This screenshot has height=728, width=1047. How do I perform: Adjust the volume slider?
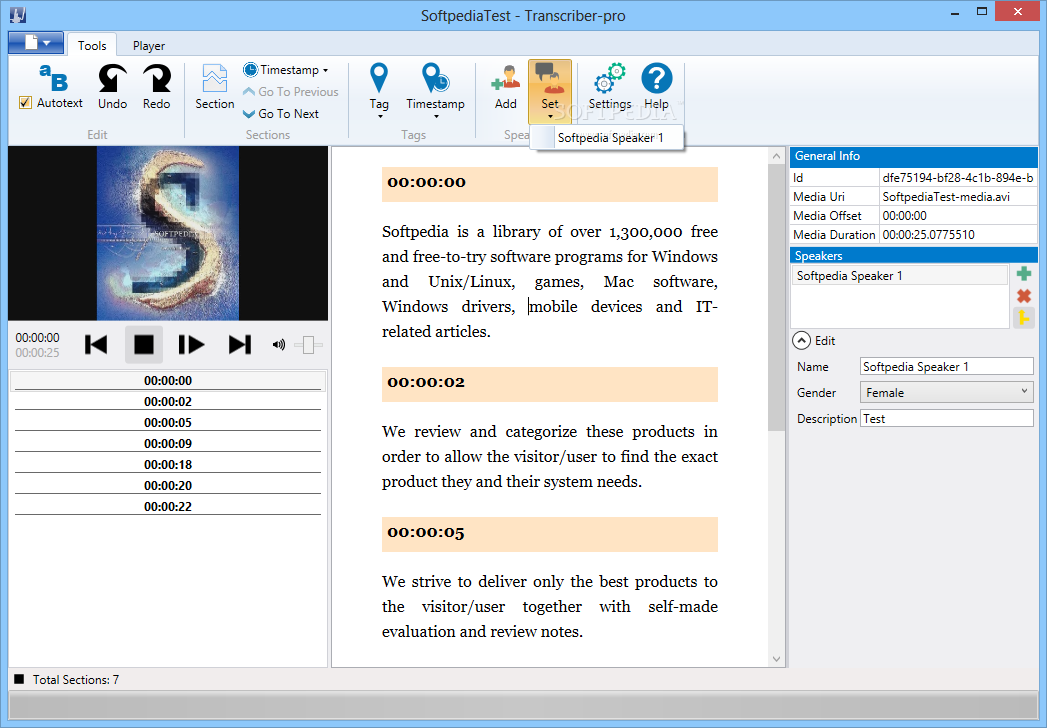coord(308,345)
